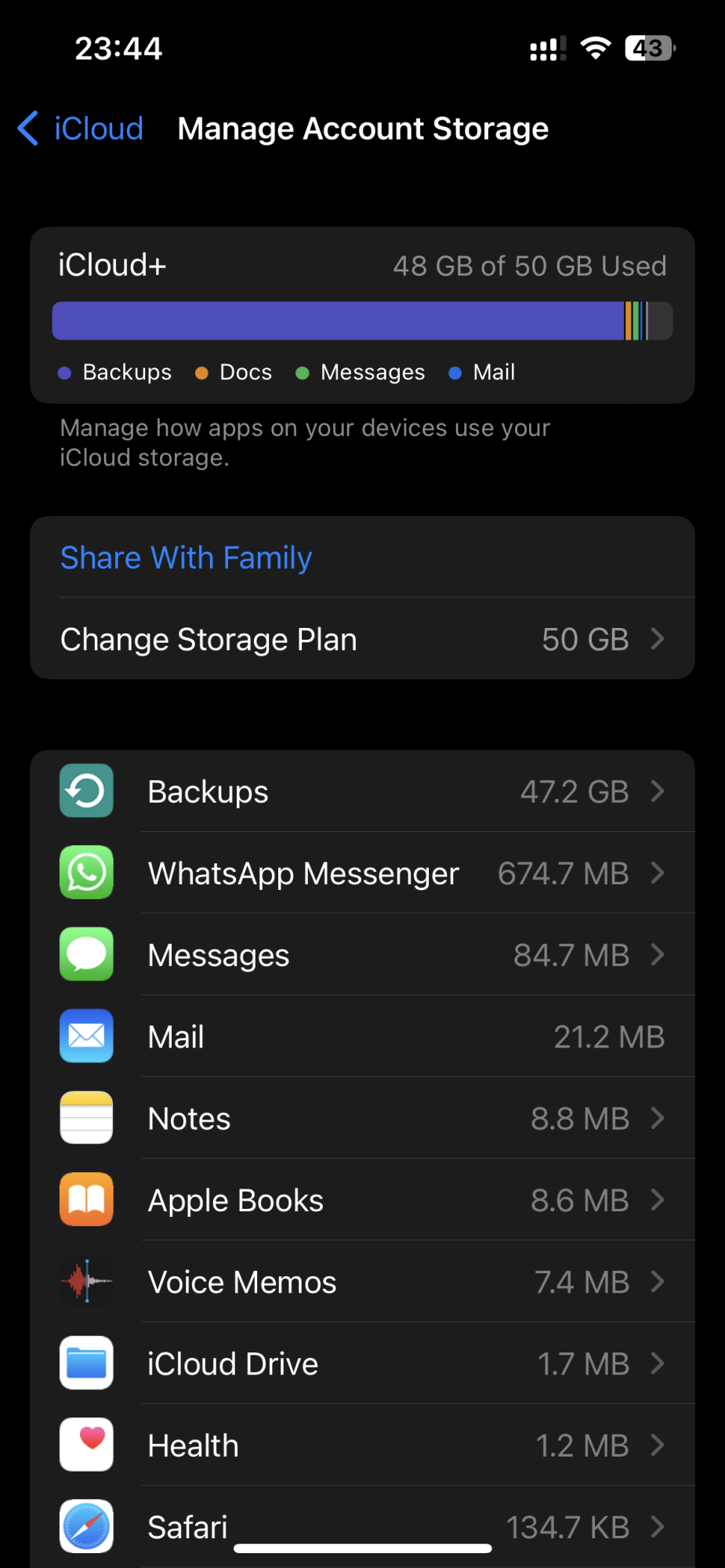The height and width of the screenshot is (1568, 725).
Task: Tap the Voice Memos waveform icon
Action: tap(86, 1281)
